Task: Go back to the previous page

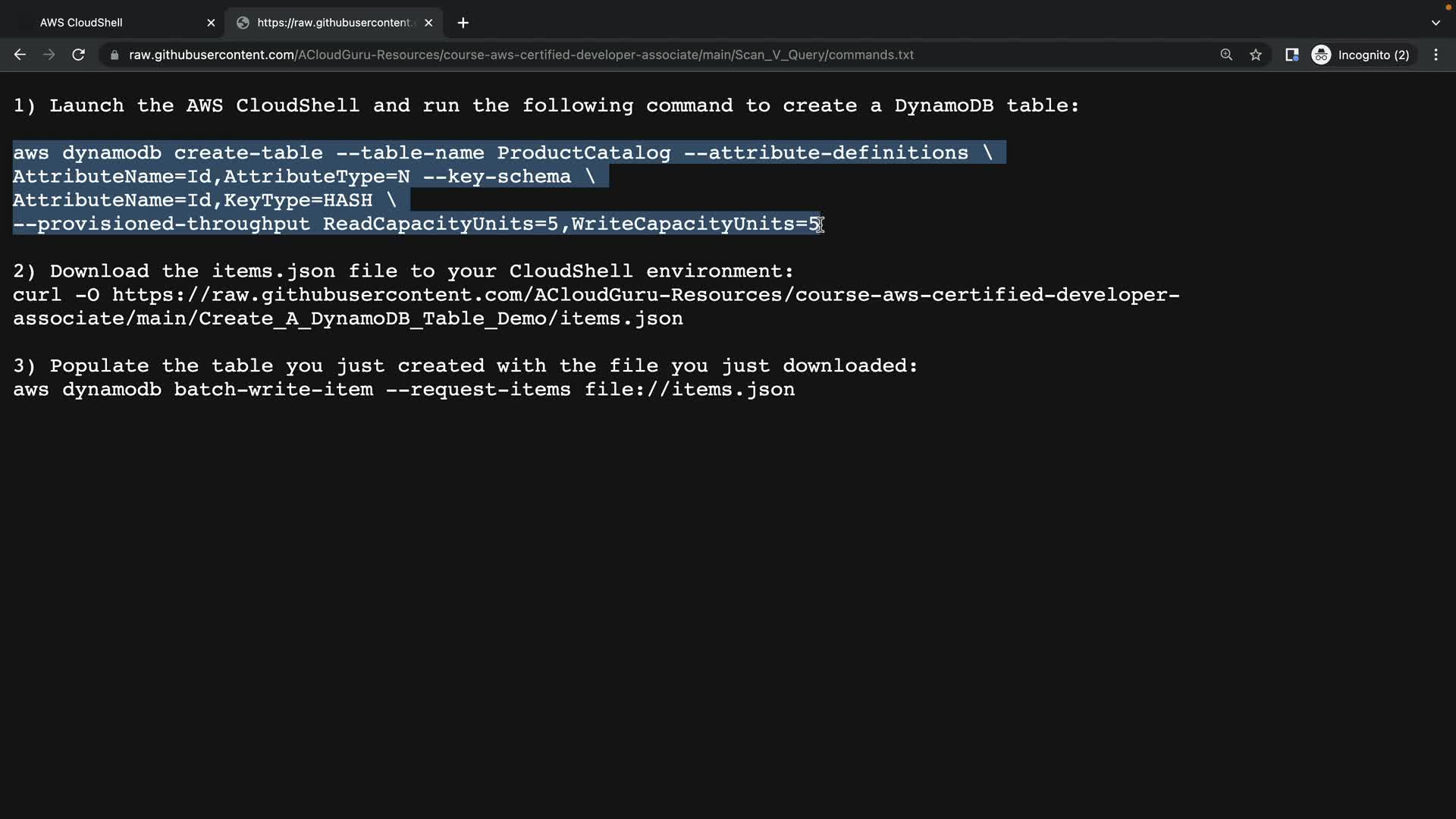Action: click(x=20, y=55)
